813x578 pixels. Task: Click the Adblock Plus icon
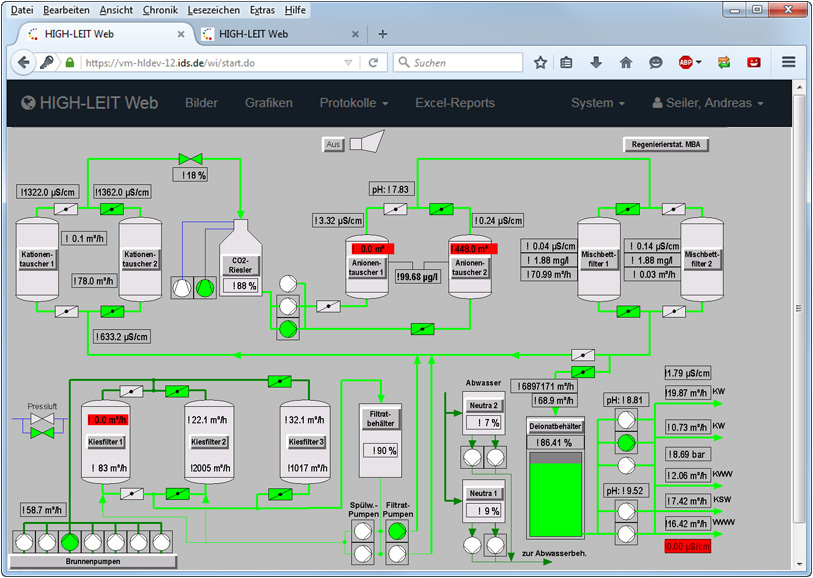tap(688, 62)
